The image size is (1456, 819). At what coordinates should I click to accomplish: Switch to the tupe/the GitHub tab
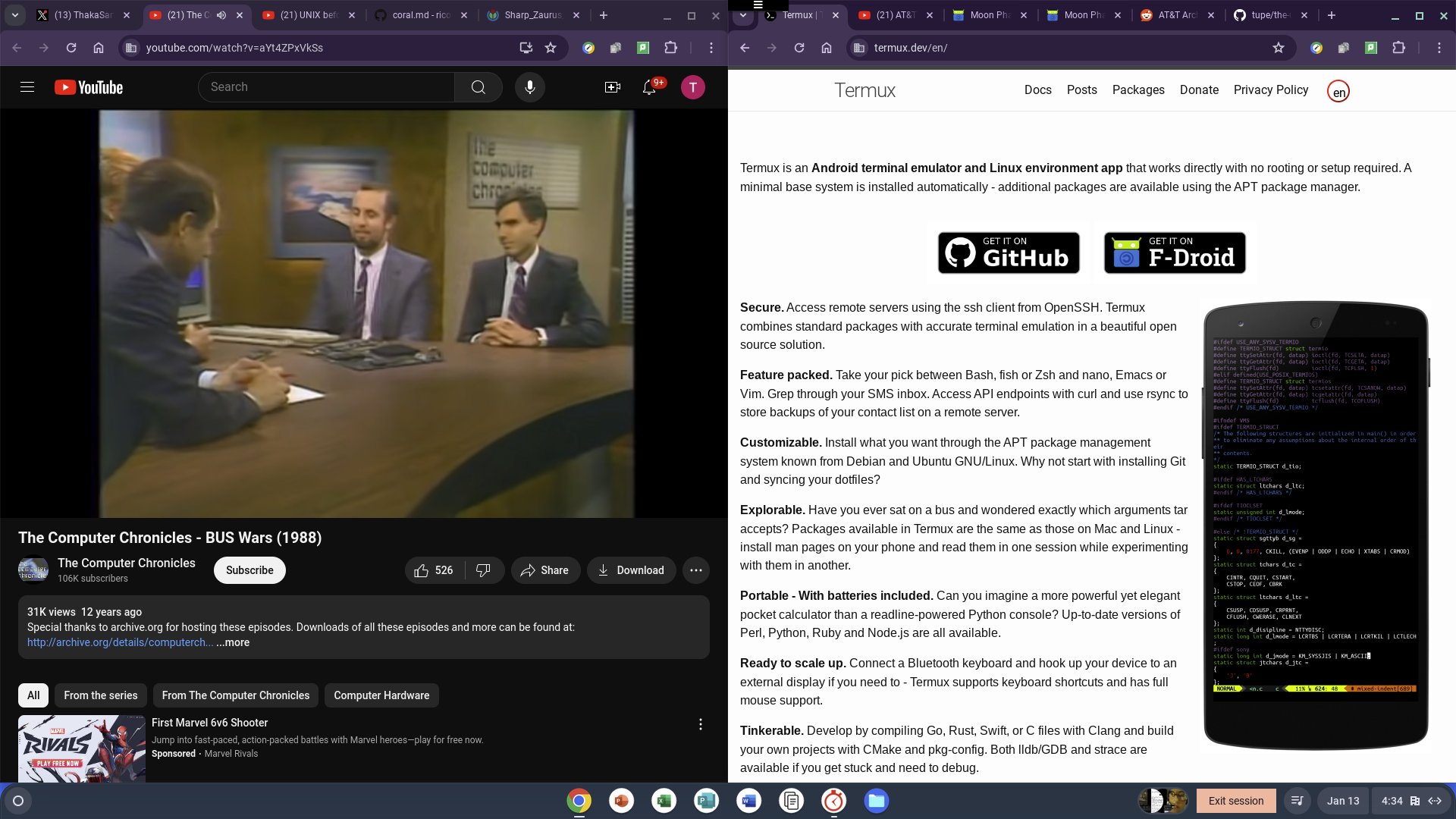point(1271,15)
